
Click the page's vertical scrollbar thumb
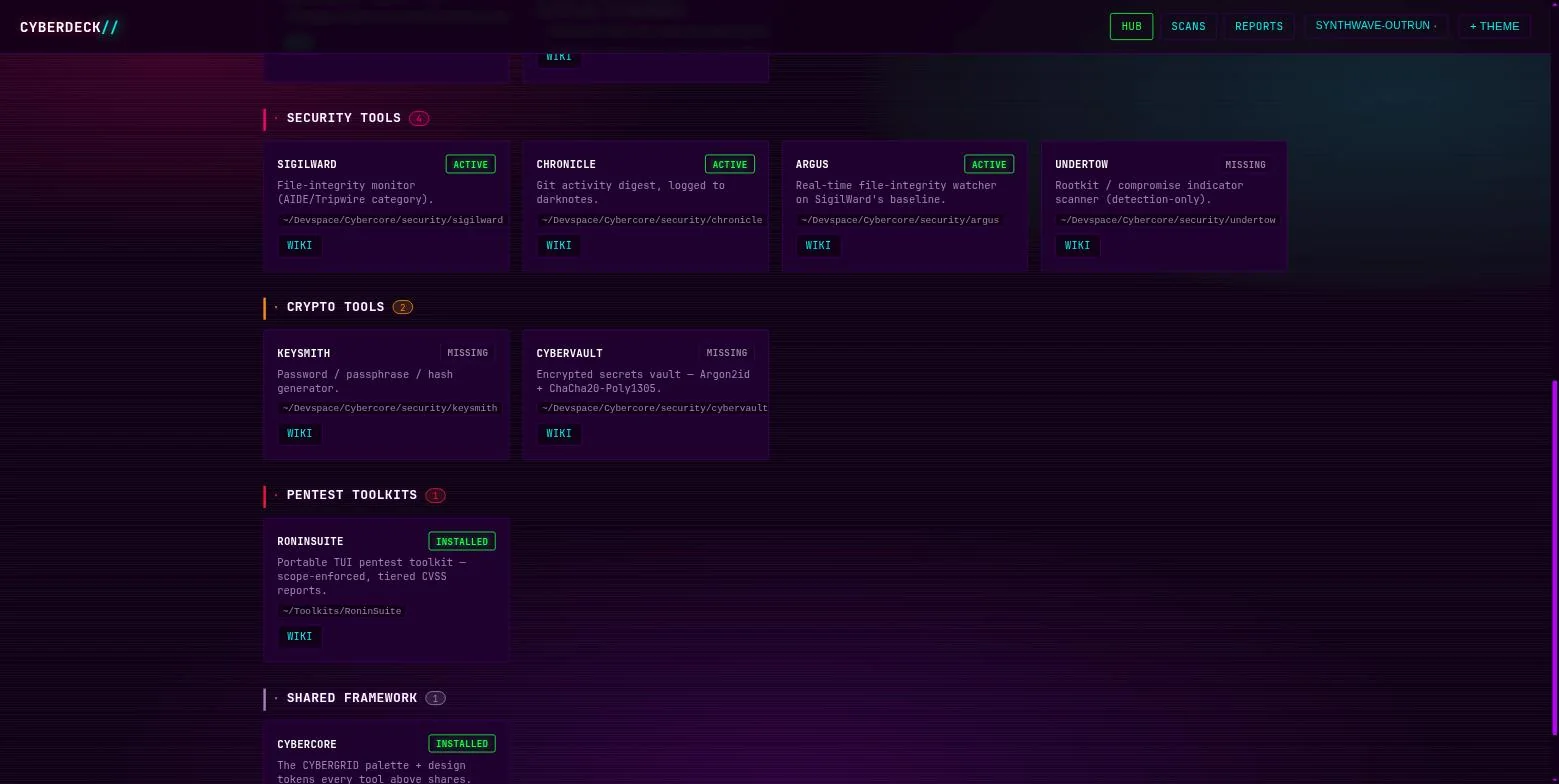pos(1555,558)
